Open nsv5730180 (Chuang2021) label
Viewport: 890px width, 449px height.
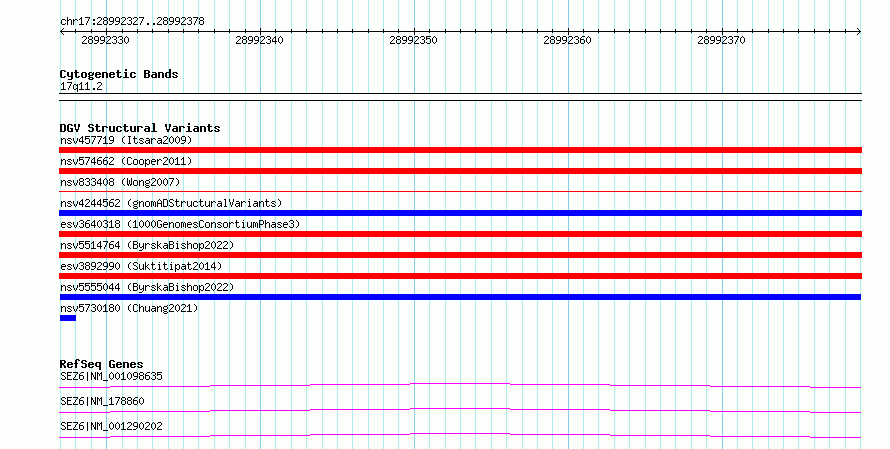click(129, 308)
